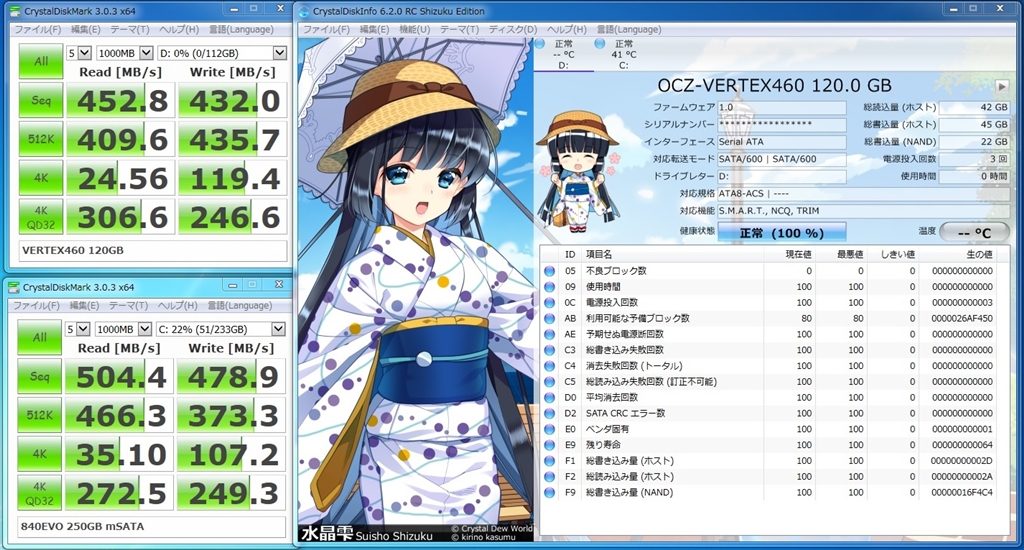Image resolution: width=1024 pixels, height=550 pixels.
Task: Open 1000MB test size dropdown in top CrystalDiskMark
Action: pyautogui.click(x=125, y=53)
